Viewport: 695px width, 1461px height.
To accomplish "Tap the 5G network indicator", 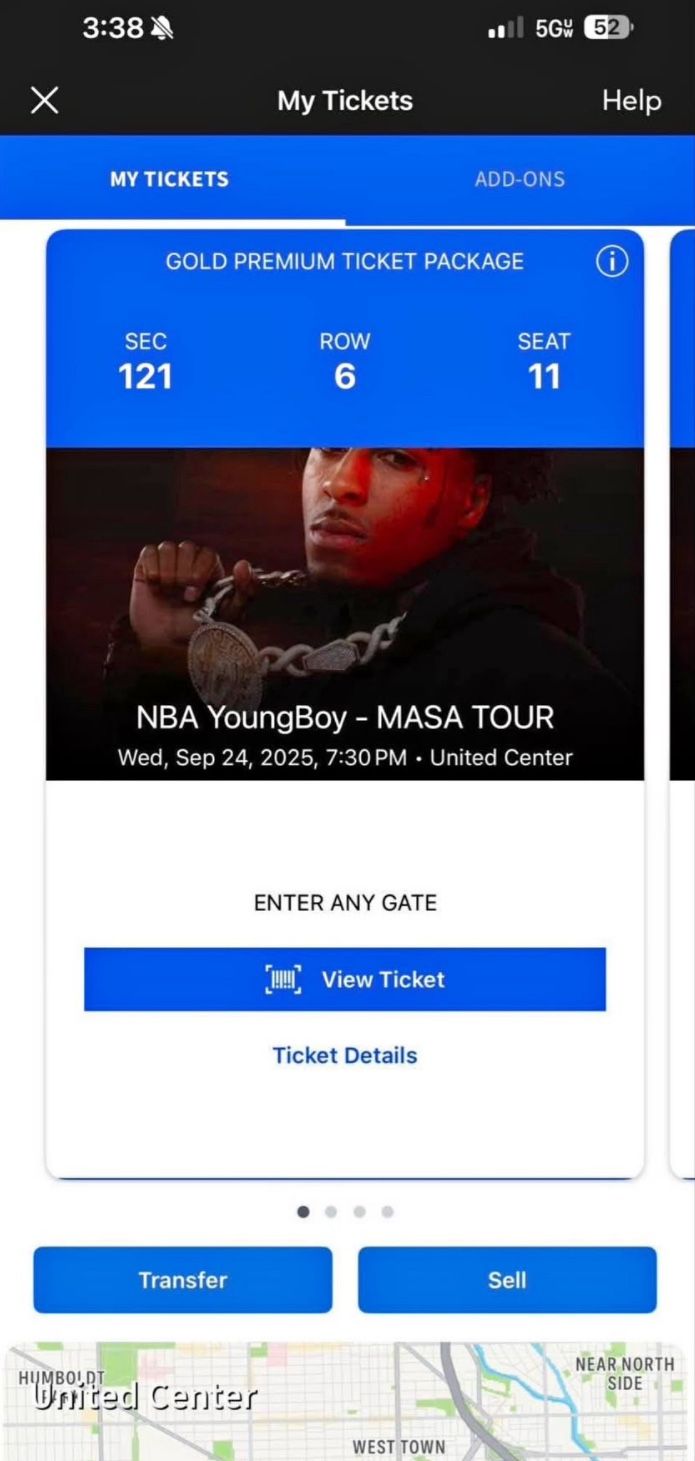I will click(554, 29).
